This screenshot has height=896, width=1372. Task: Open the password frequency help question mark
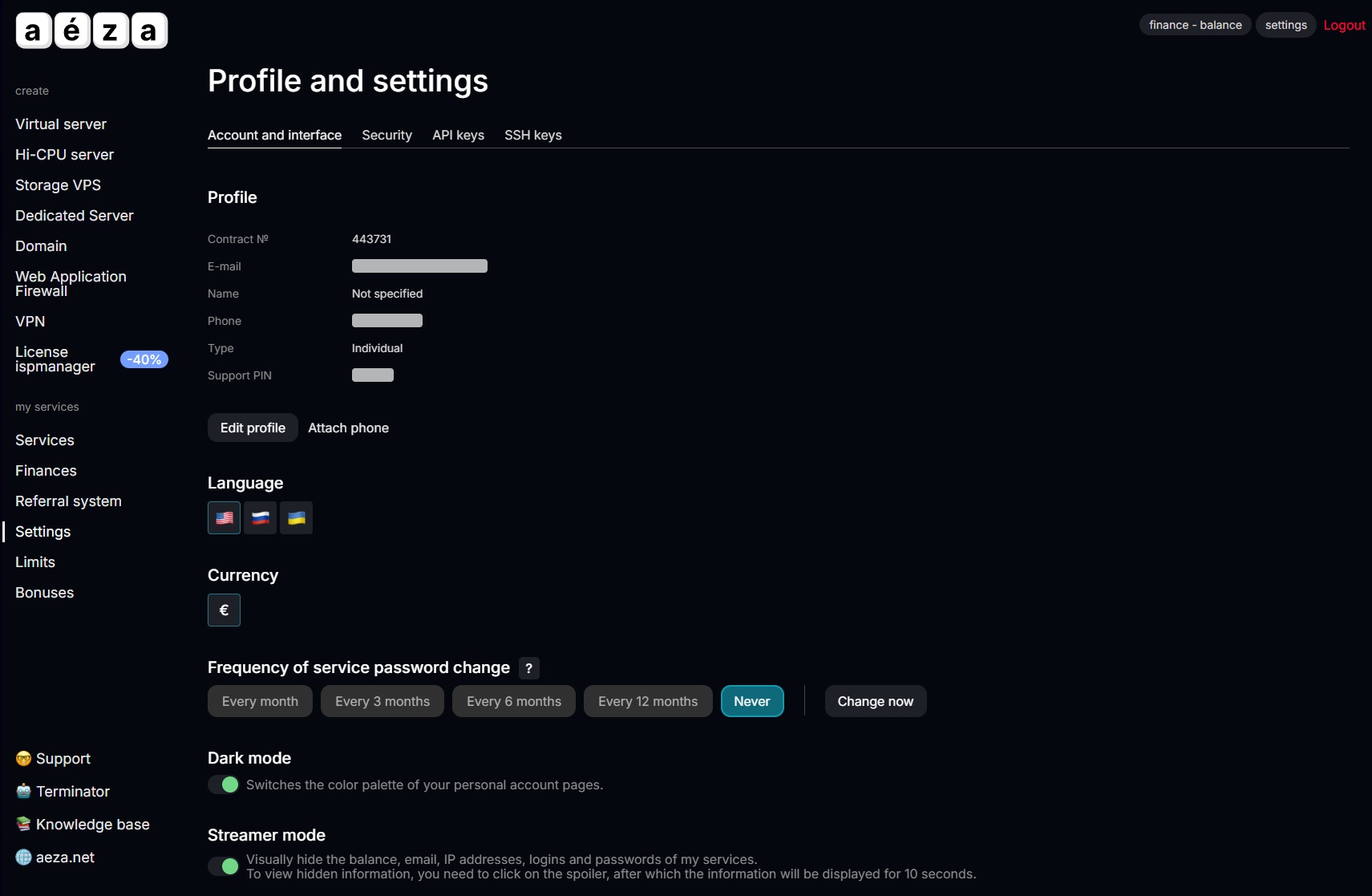[x=528, y=668]
